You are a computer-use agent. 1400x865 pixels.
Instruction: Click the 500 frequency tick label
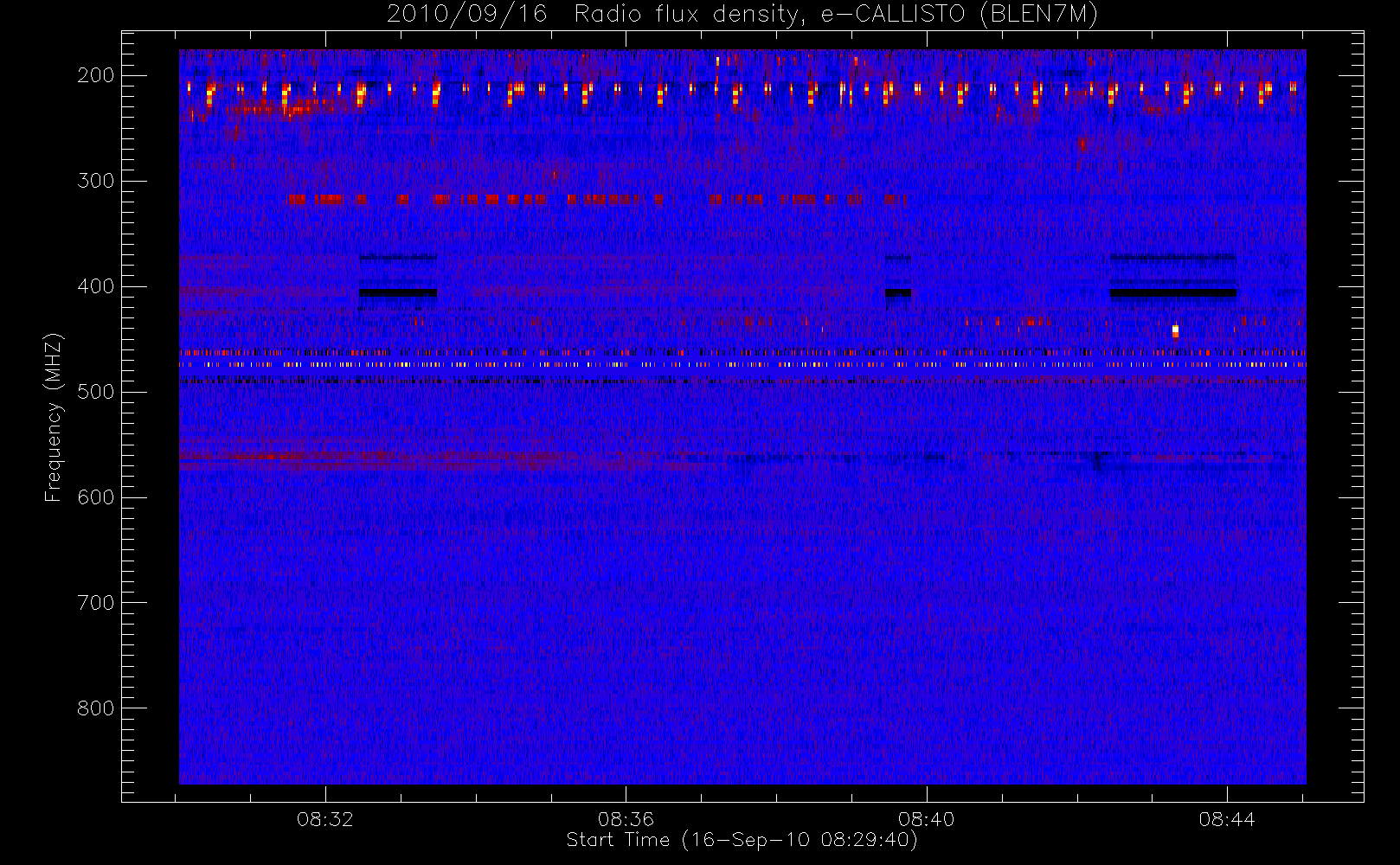96,392
